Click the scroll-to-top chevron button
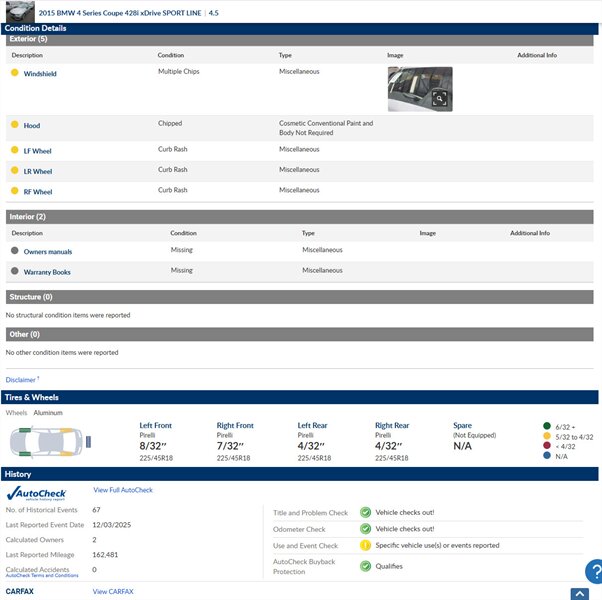Image resolution: width=602 pixels, height=600 pixels. 580,594
